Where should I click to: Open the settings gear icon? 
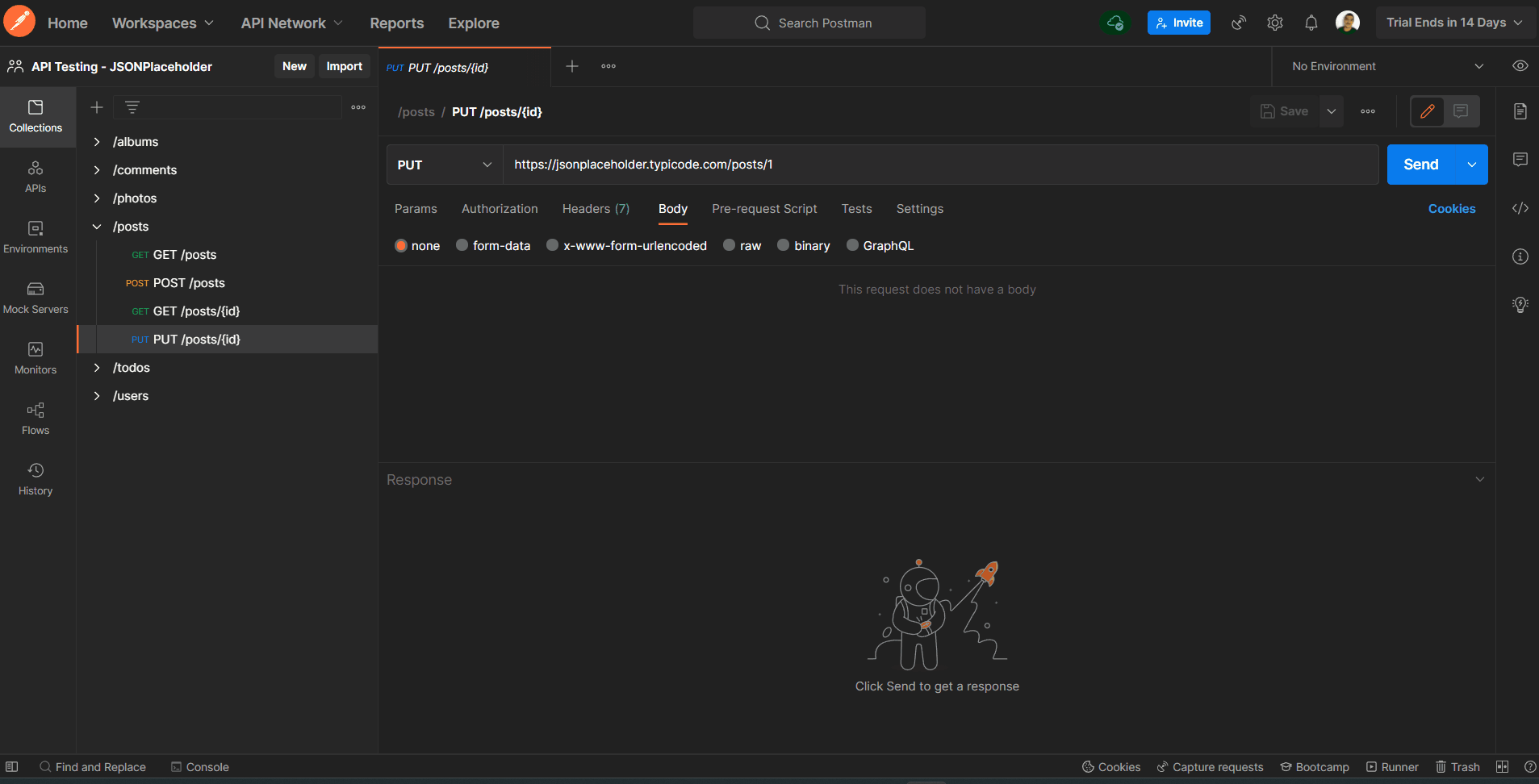tap(1275, 23)
